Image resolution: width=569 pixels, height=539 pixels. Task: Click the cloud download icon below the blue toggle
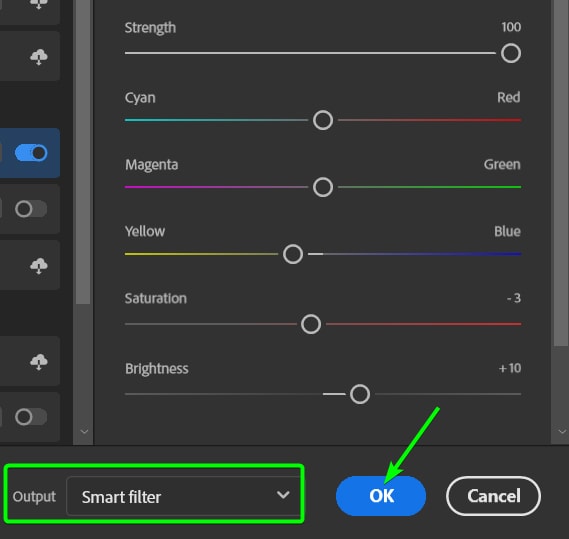tap(38, 266)
